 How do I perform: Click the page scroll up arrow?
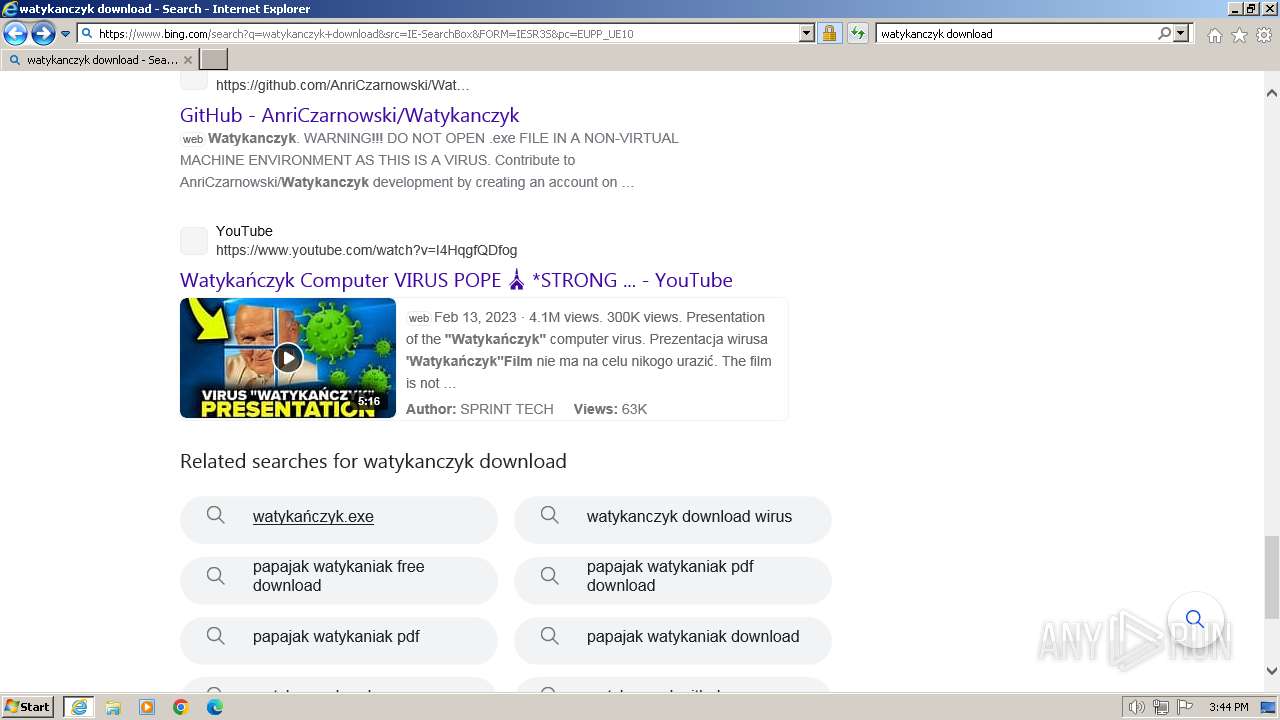(x=1271, y=93)
